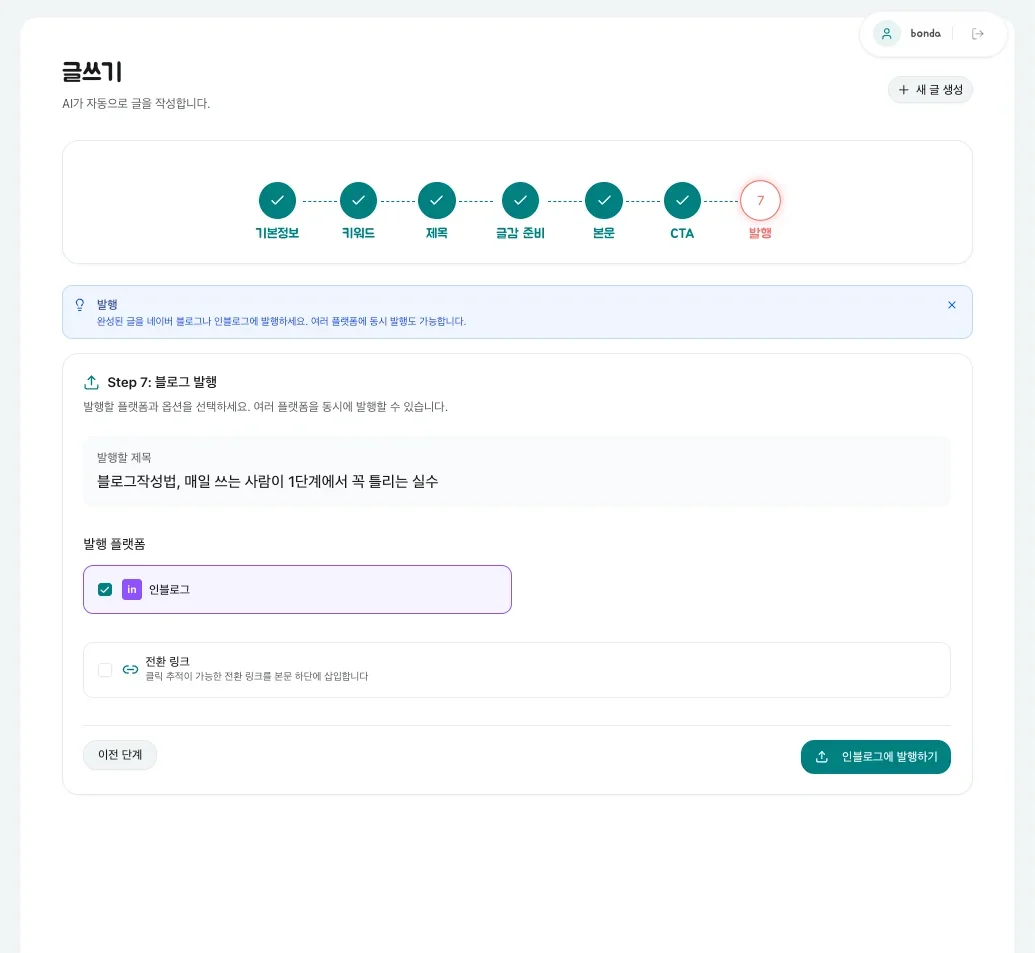Click the user profile avatar icon
Viewport: 1035px width, 953px height.
886,34
